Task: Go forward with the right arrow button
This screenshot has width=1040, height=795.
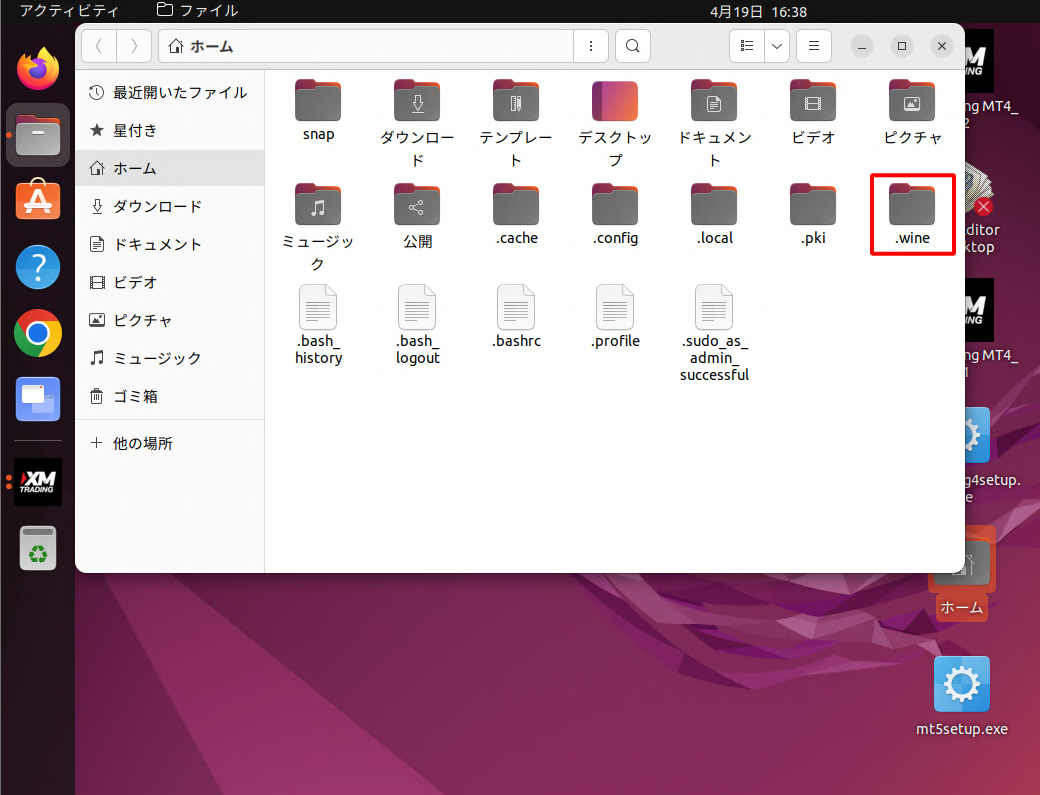Action: 134,46
